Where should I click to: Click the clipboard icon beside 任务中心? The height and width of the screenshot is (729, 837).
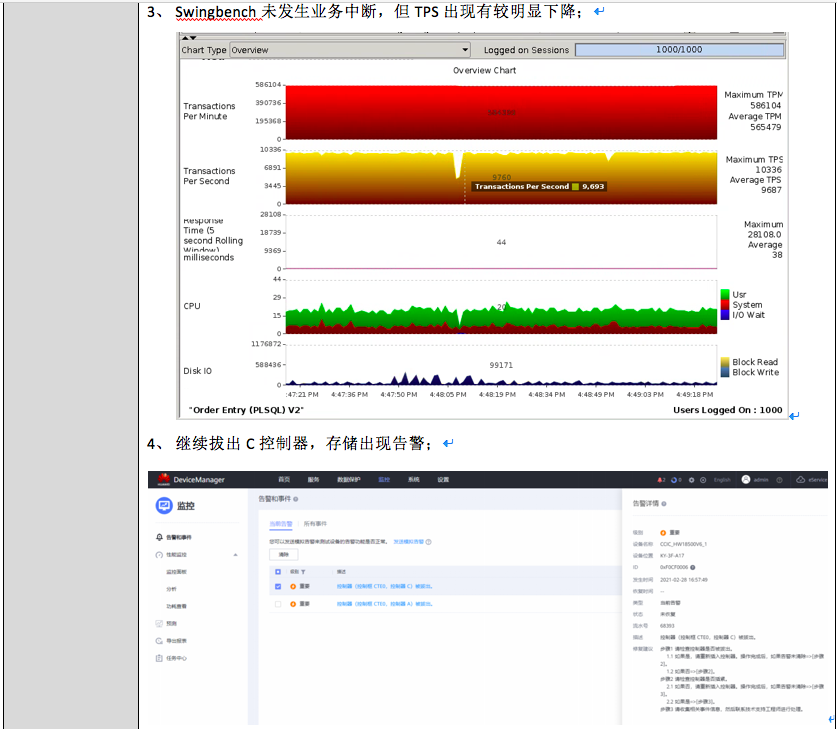coord(159,658)
